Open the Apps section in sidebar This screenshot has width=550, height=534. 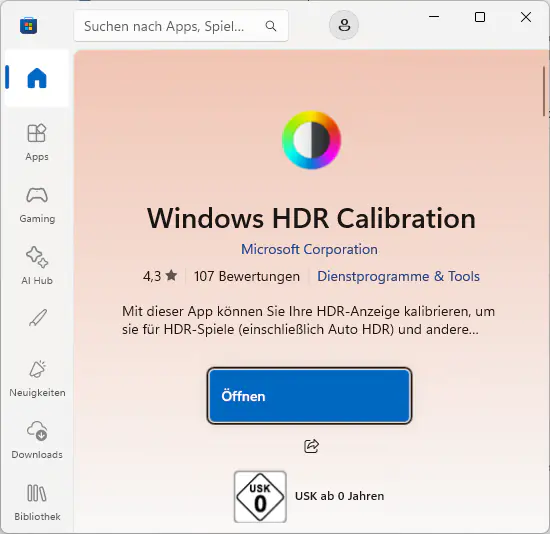[37, 142]
